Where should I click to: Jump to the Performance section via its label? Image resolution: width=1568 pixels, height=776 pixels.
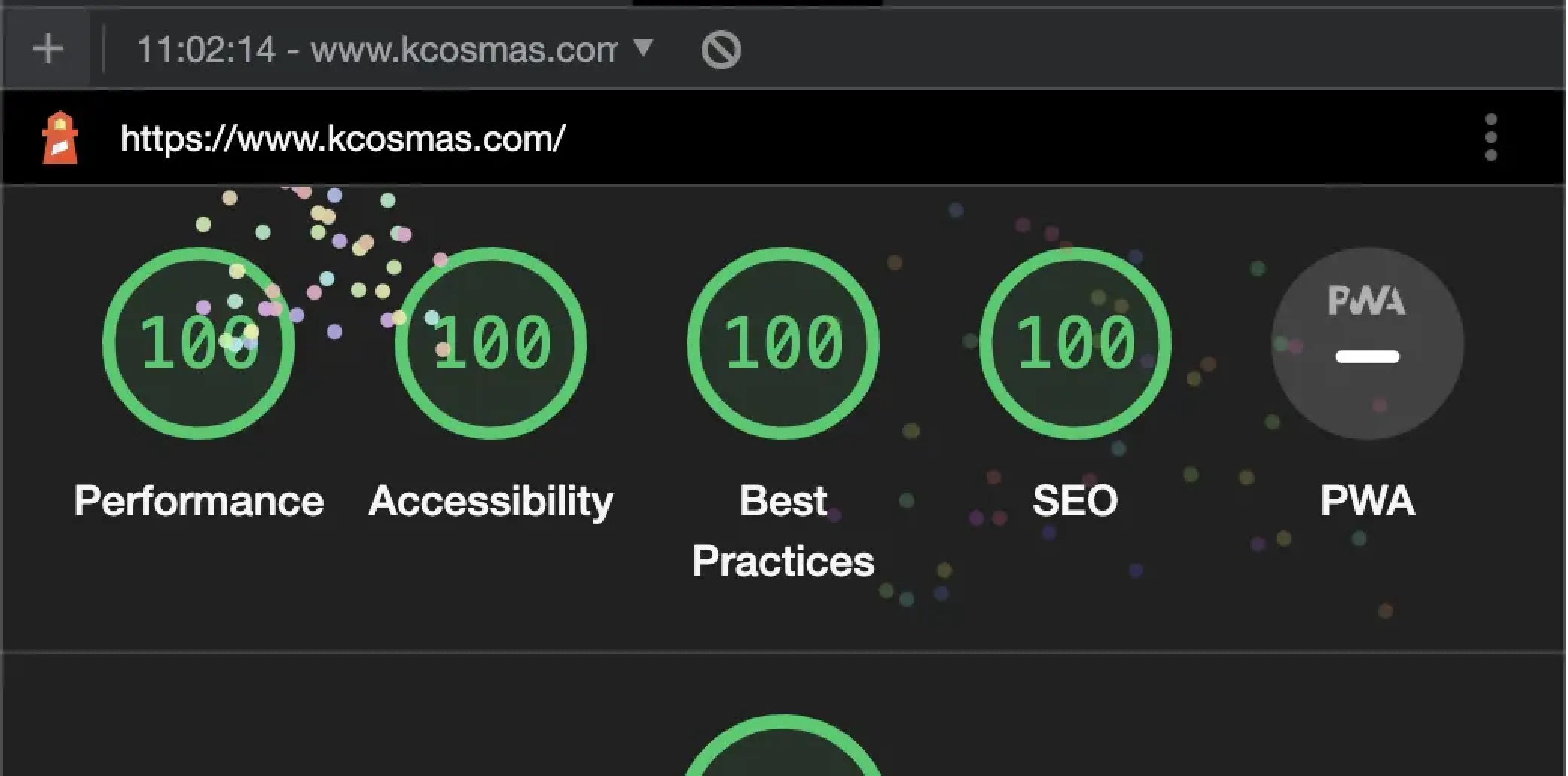pyautogui.click(x=199, y=501)
